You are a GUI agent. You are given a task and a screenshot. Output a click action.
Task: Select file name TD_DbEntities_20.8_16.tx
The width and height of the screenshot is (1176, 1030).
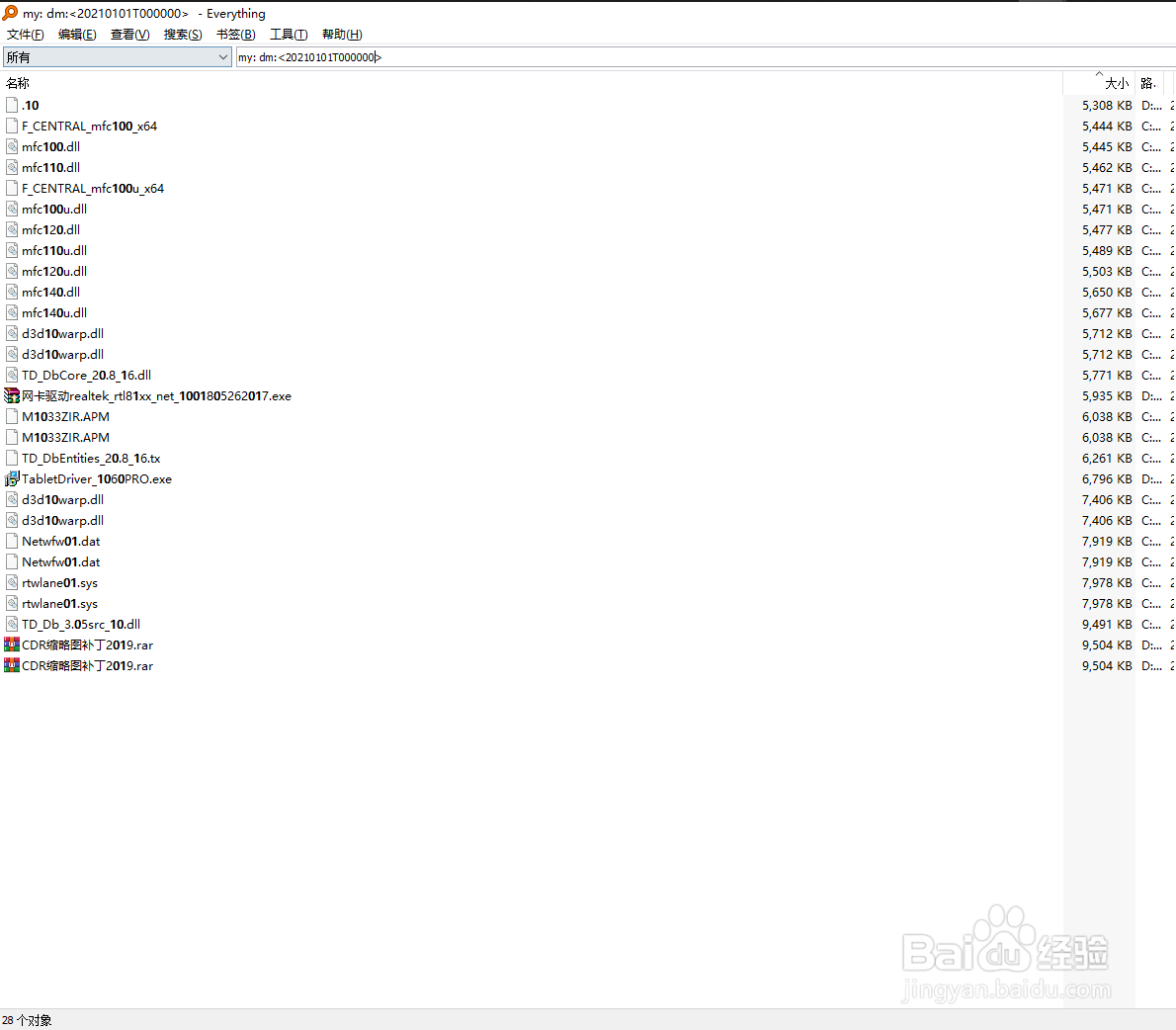91,459
